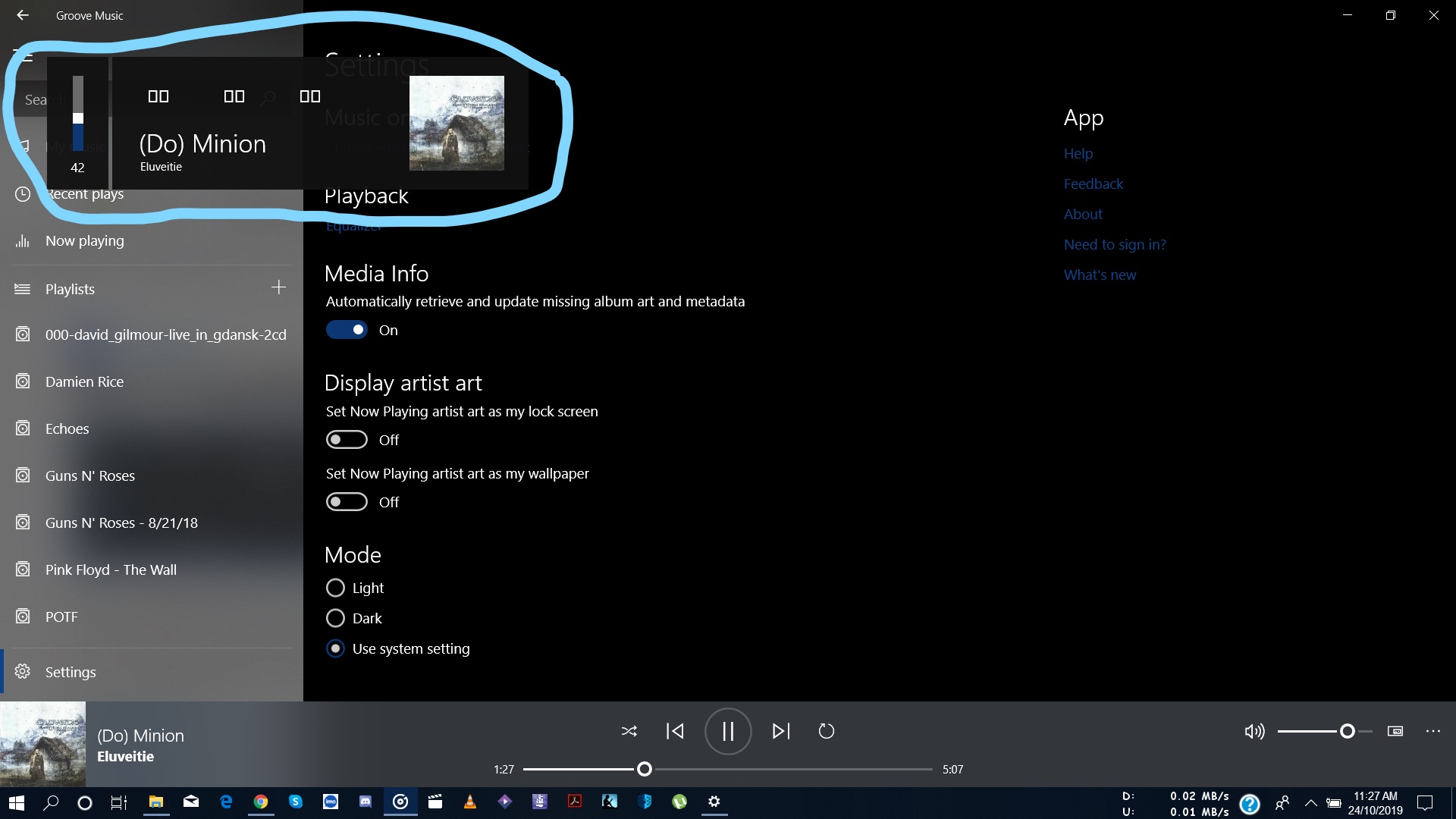The image size is (1456, 819).
Task: Open Discord from taskbar
Action: tap(366, 802)
